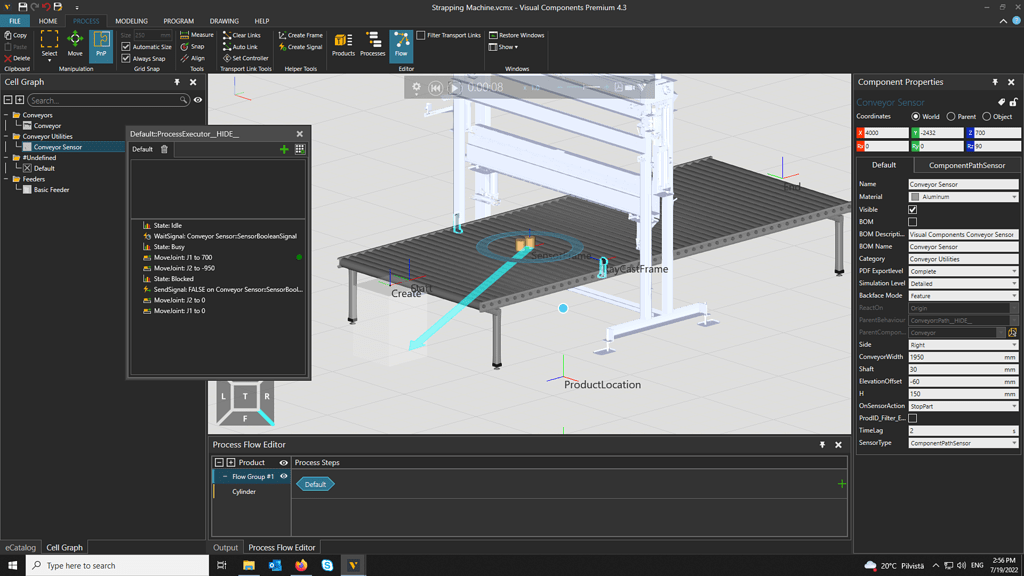Open the Material dropdown showing Aluminum
1024x576 pixels.
[x=963, y=197]
